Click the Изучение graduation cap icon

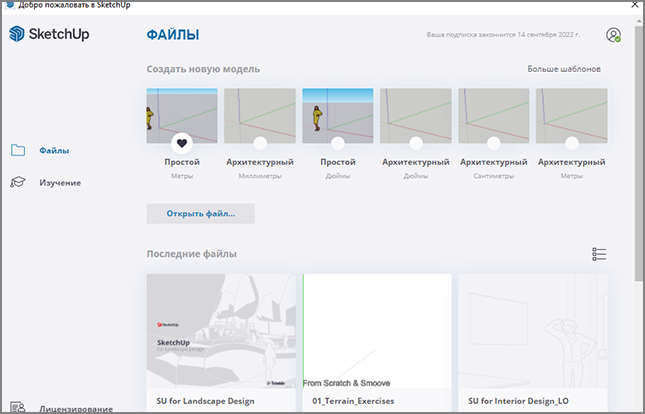coord(18,182)
